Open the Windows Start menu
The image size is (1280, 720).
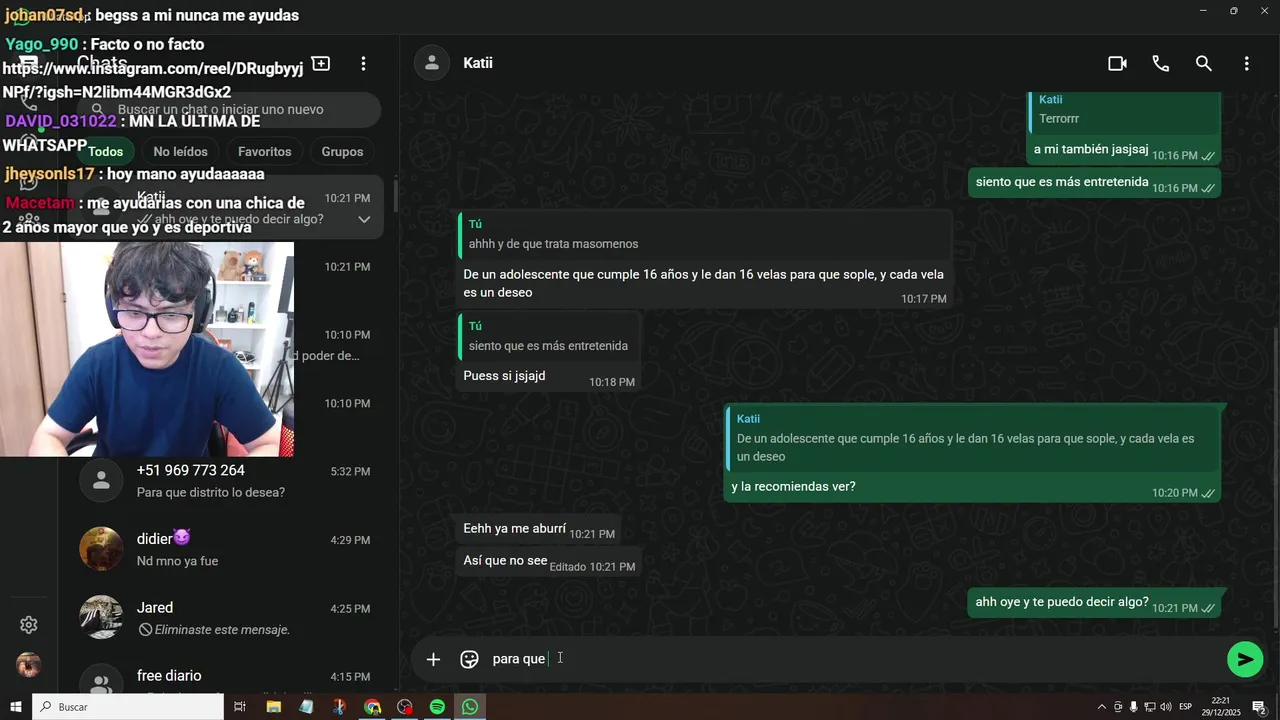(15, 707)
